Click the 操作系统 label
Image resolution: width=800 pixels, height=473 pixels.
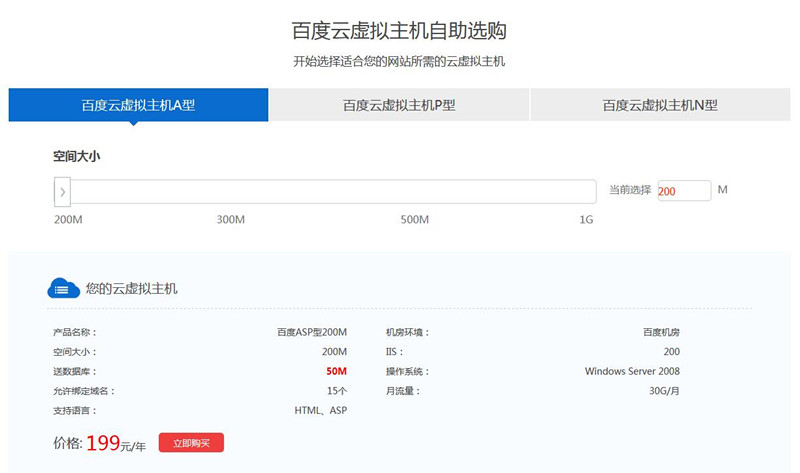click(x=407, y=371)
